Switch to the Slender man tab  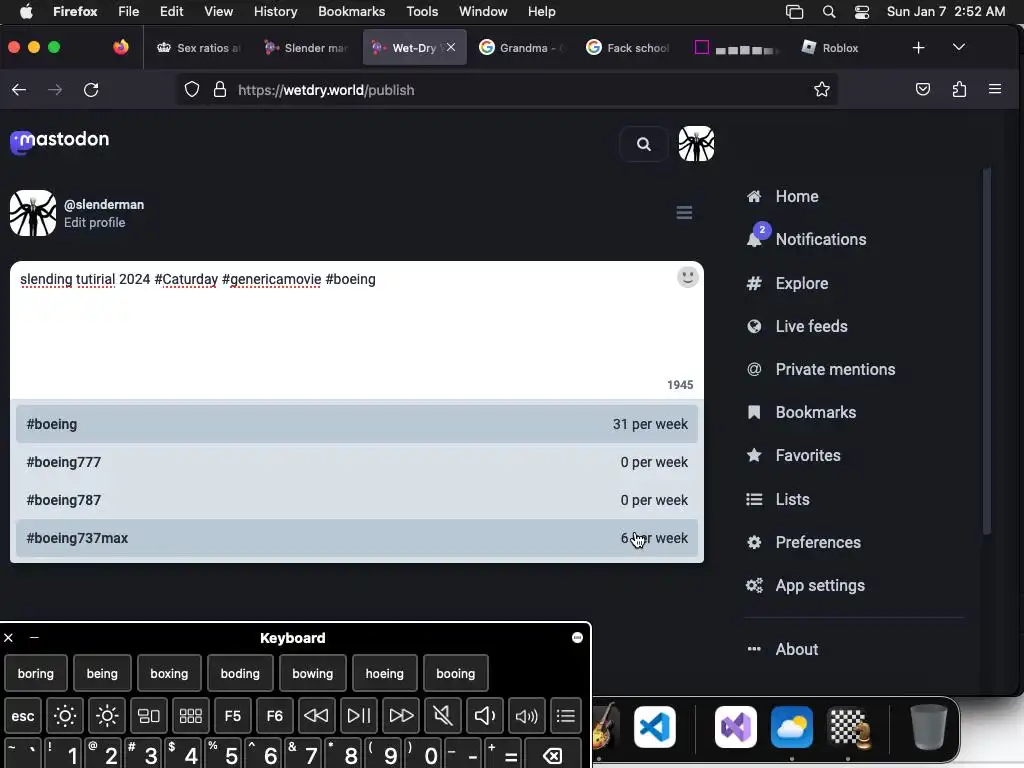coord(306,48)
